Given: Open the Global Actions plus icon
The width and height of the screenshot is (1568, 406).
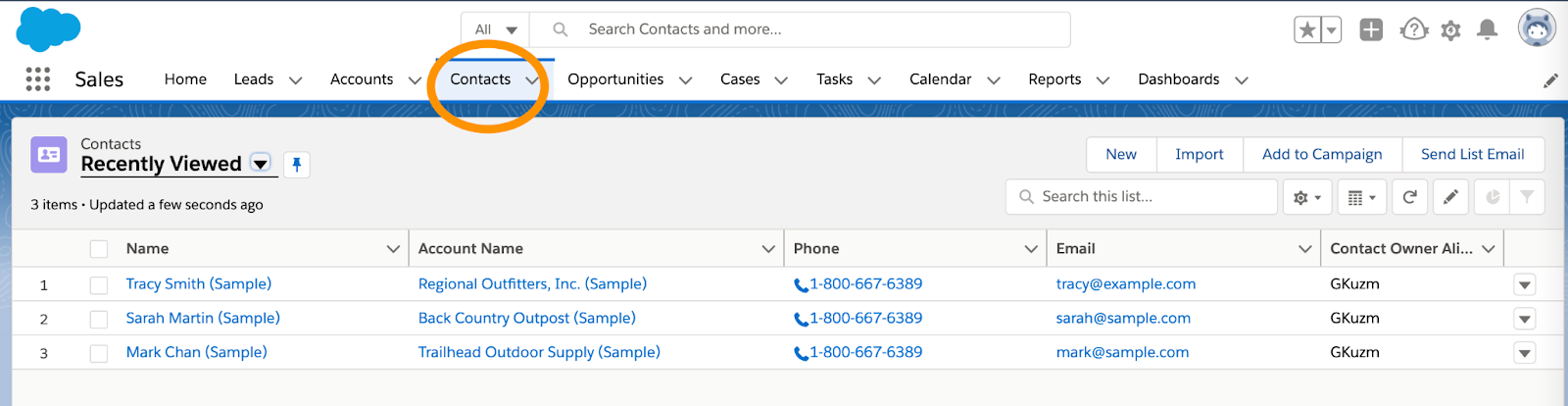Looking at the screenshot, I should 1371,30.
